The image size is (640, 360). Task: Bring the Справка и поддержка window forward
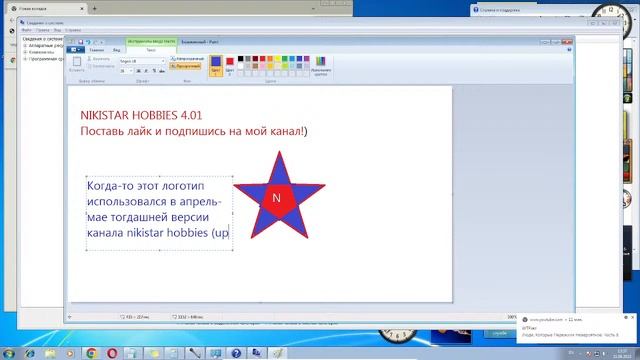pos(500,10)
